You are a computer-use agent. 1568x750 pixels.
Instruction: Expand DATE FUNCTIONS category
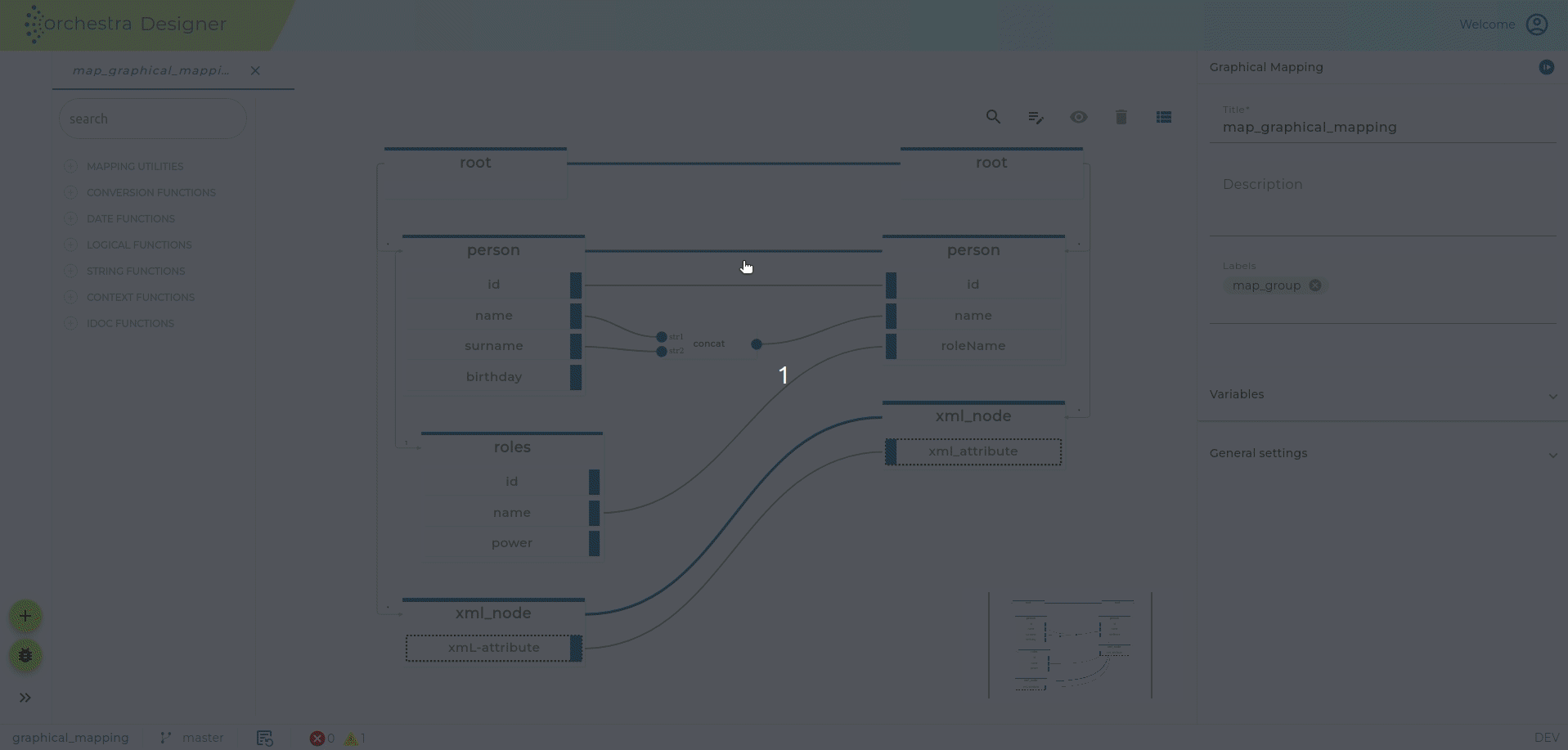click(x=71, y=218)
